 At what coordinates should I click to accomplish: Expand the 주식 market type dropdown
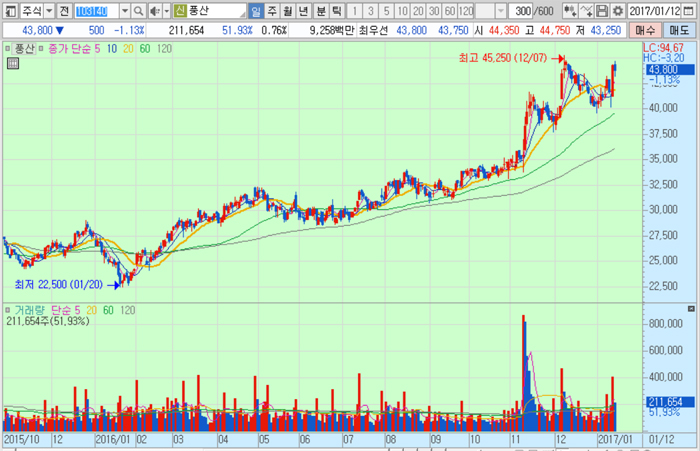pyautogui.click(x=48, y=10)
